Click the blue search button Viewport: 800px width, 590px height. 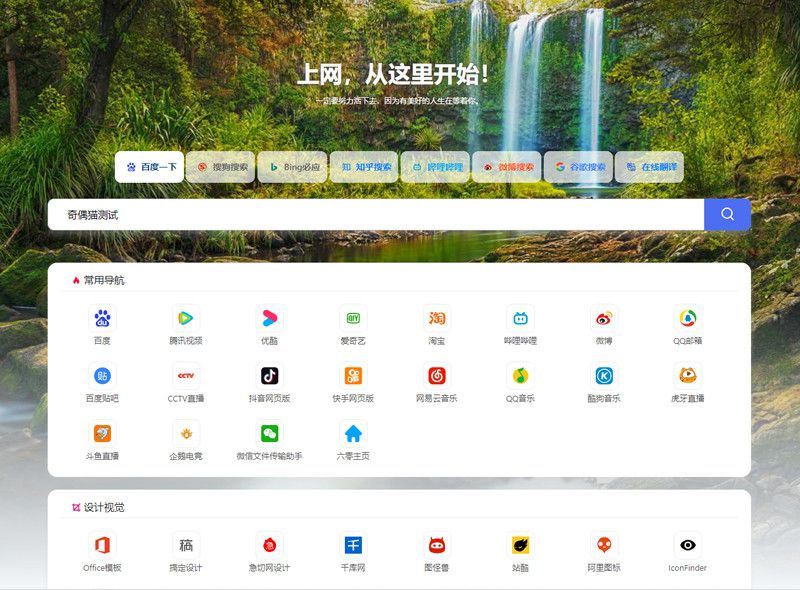tap(726, 213)
